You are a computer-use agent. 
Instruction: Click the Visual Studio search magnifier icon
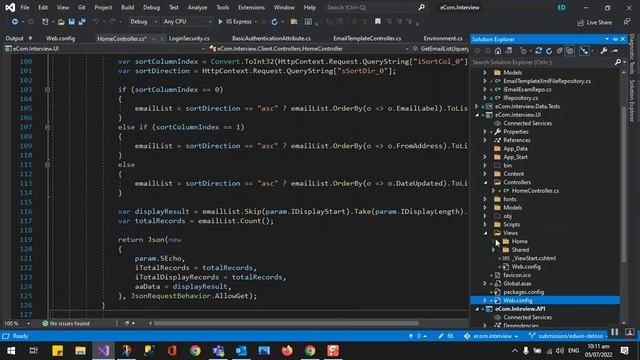pos(421,7)
